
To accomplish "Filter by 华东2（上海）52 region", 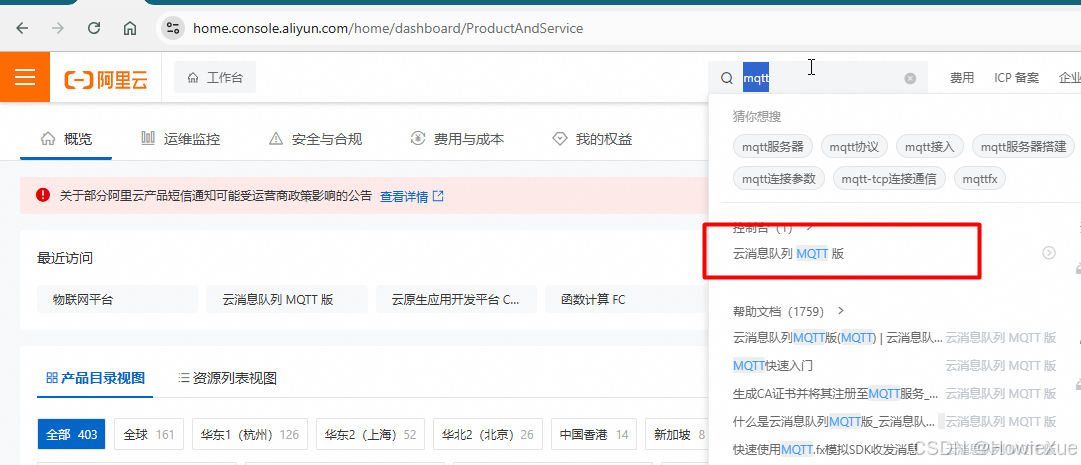I will coord(371,435).
